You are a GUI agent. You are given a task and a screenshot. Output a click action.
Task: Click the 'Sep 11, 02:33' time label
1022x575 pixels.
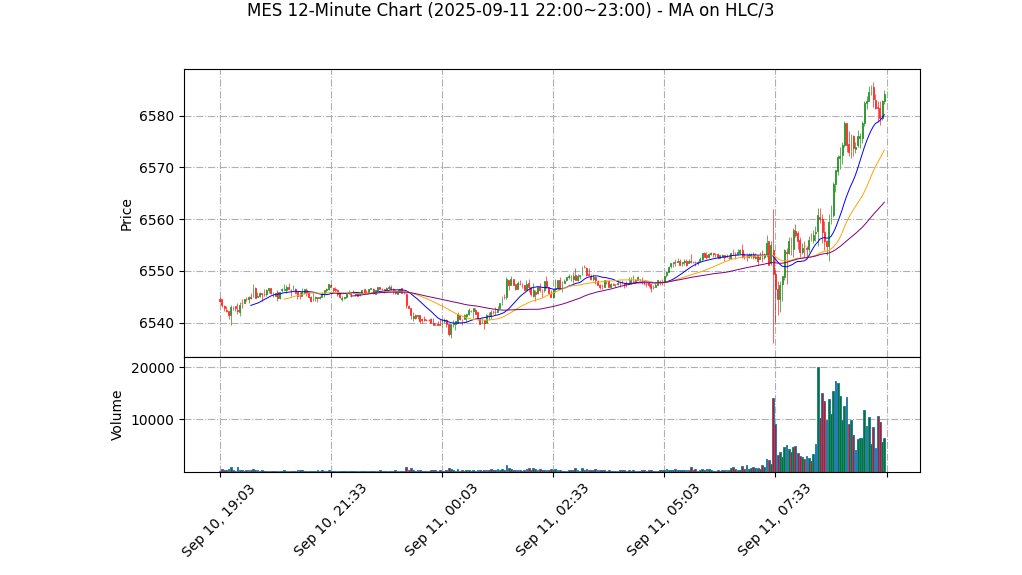point(551,520)
